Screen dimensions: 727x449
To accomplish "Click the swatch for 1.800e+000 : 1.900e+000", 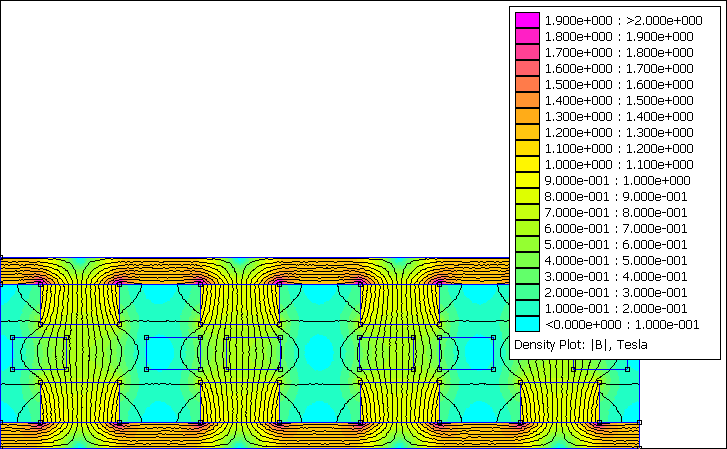I will click(x=527, y=36).
